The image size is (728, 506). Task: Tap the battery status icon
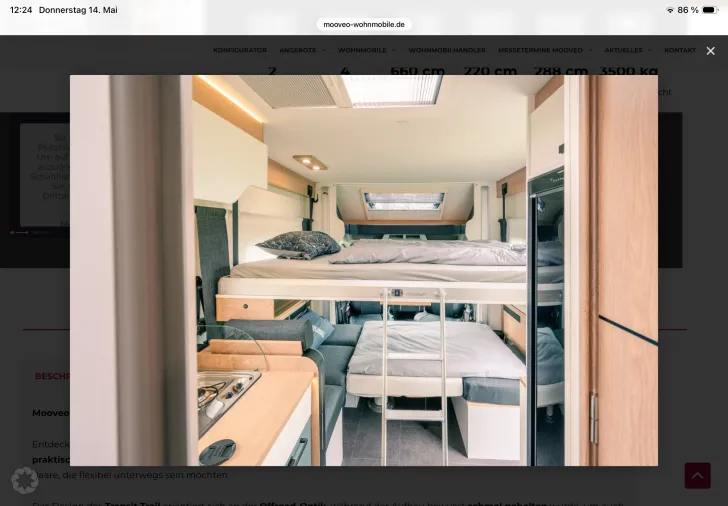click(710, 10)
